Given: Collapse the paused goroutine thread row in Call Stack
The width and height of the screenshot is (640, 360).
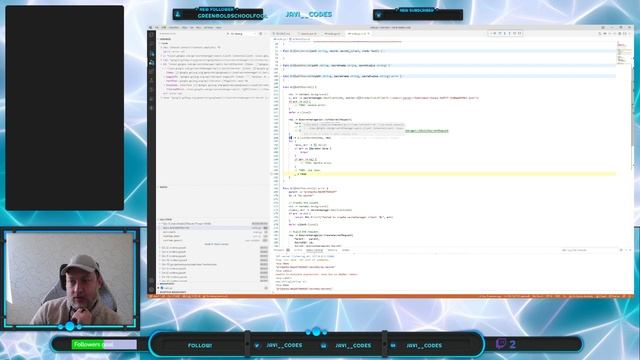Looking at the screenshot, I should click(x=213, y=224).
